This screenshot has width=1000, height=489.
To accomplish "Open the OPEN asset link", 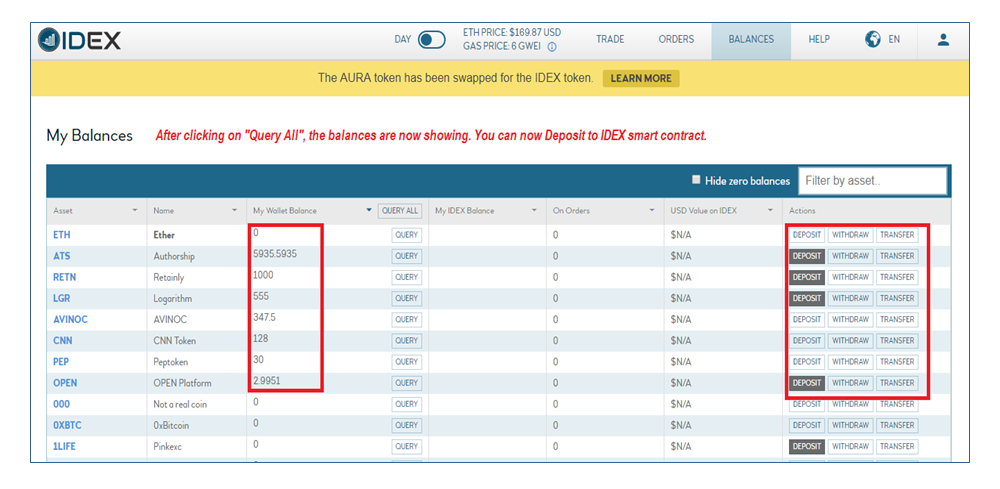I will (65, 383).
